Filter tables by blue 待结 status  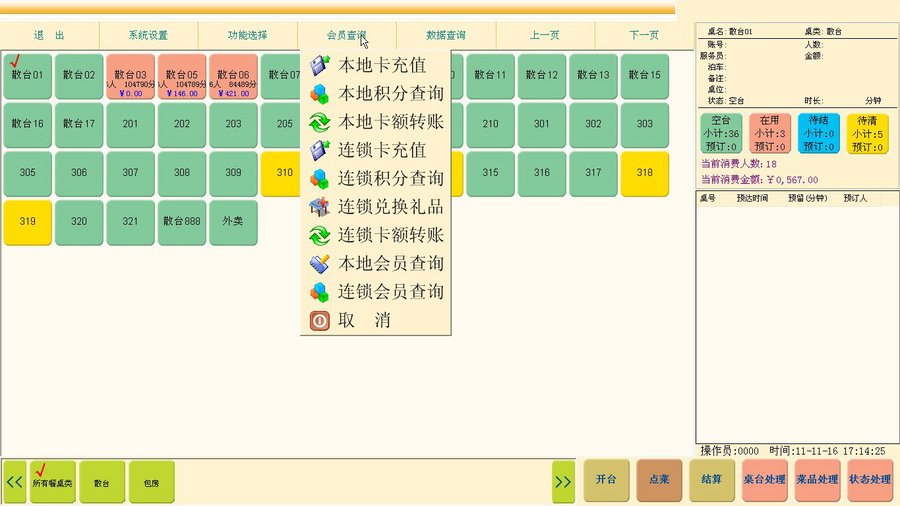[x=818, y=133]
